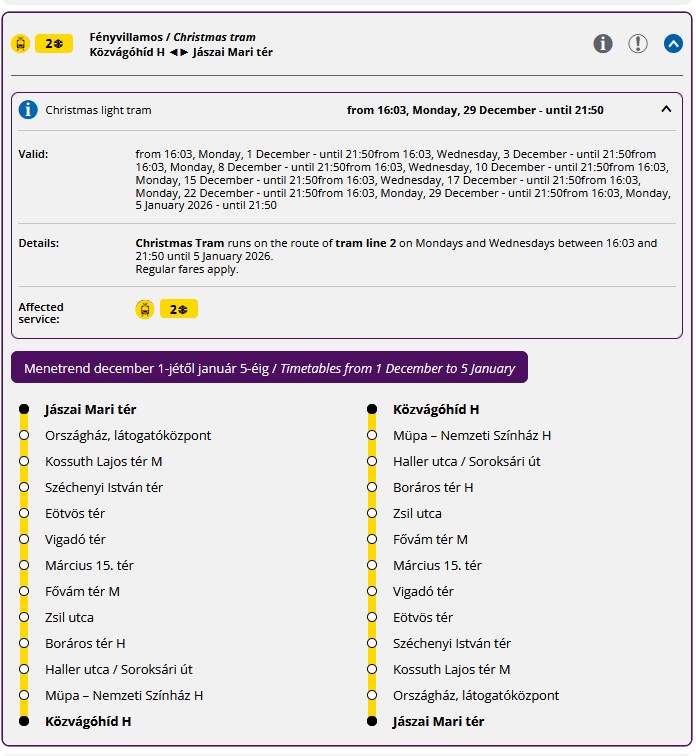Screen dimensions: 696x756
Task: Choose Boráros tér H in the list starting at Közvágóhíd H
Action: click(x=433, y=487)
